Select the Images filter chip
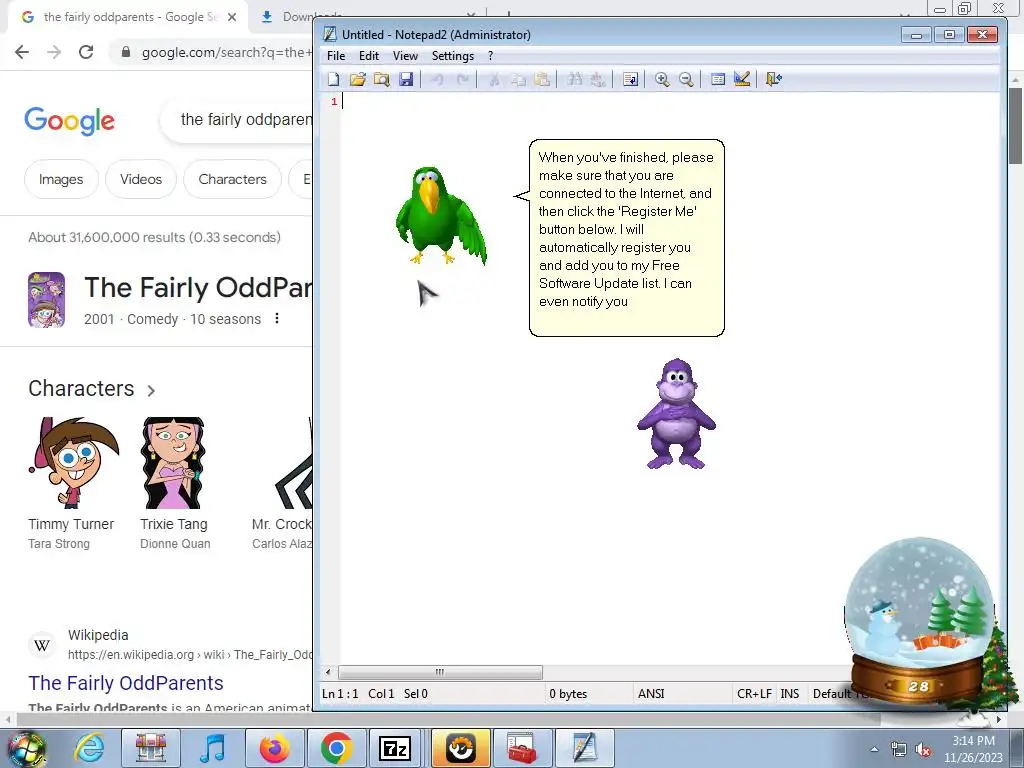This screenshot has width=1024, height=768. click(x=61, y=179)
